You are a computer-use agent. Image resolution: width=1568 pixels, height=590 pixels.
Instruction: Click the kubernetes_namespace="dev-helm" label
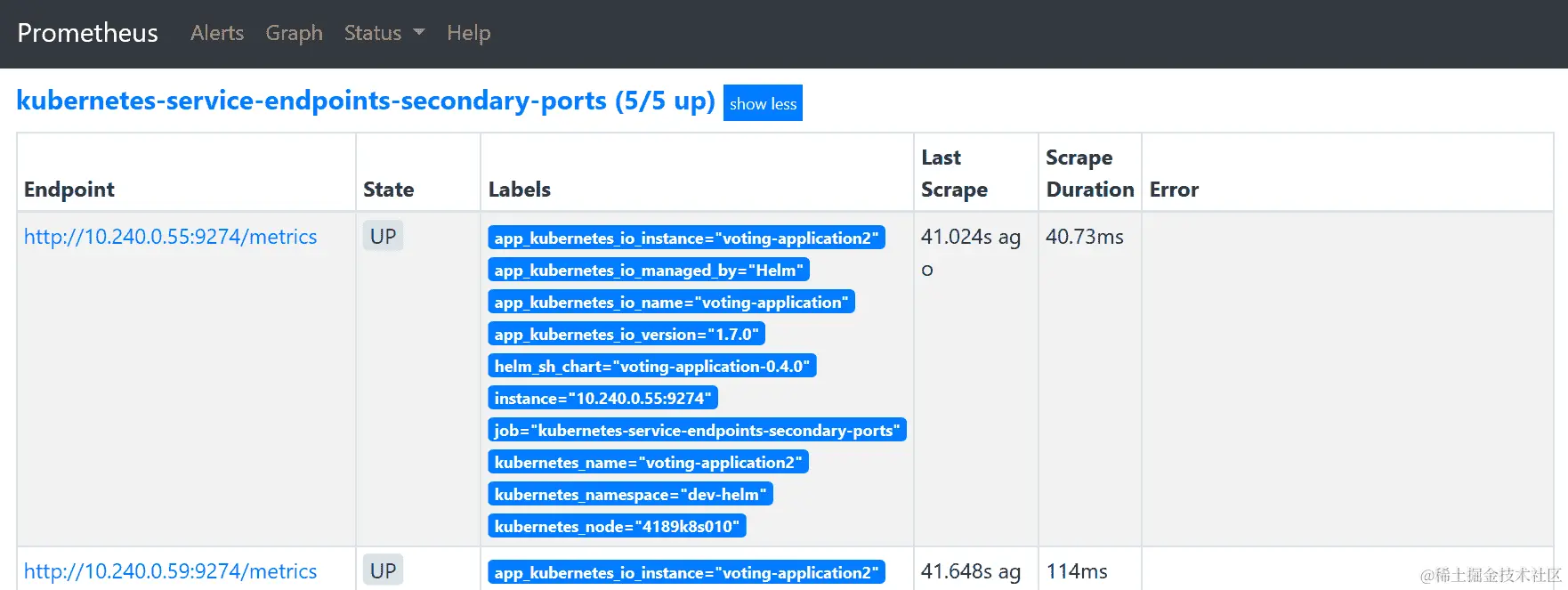[x=630, y=495]
